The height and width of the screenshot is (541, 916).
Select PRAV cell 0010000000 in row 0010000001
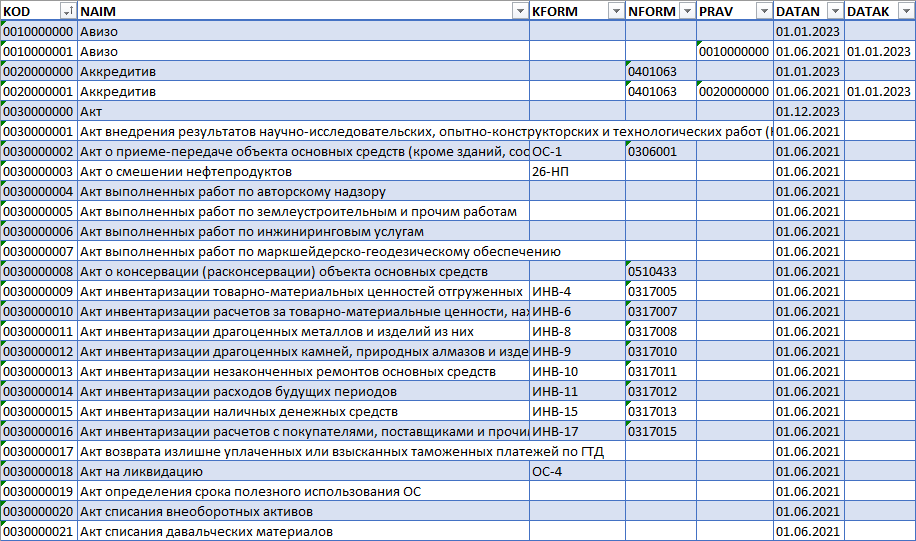pos(734,51)
